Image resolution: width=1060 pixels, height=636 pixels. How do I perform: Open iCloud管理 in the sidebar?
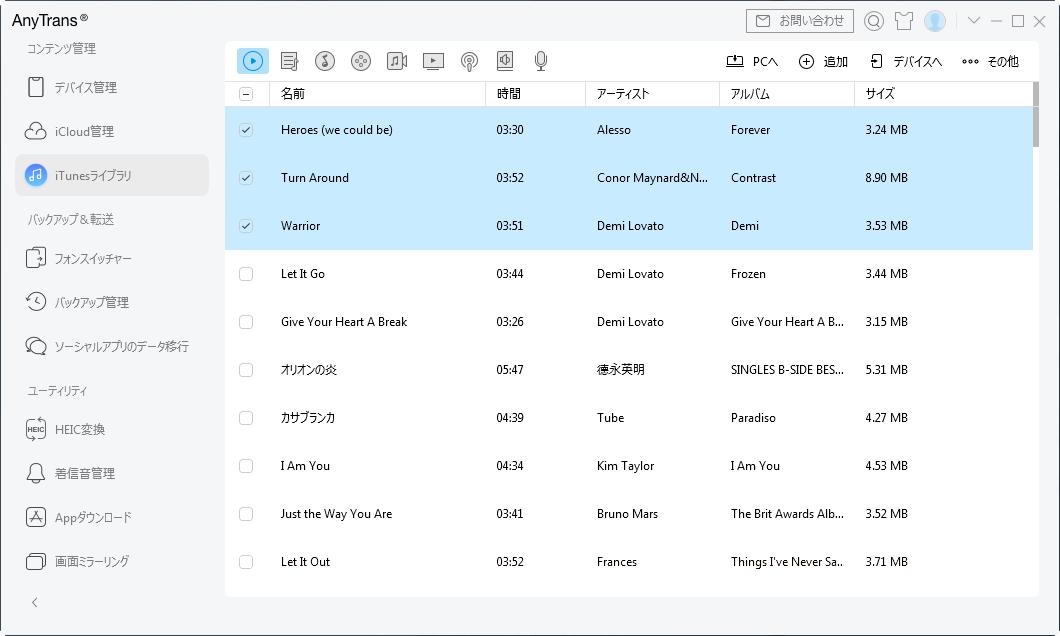112,131
